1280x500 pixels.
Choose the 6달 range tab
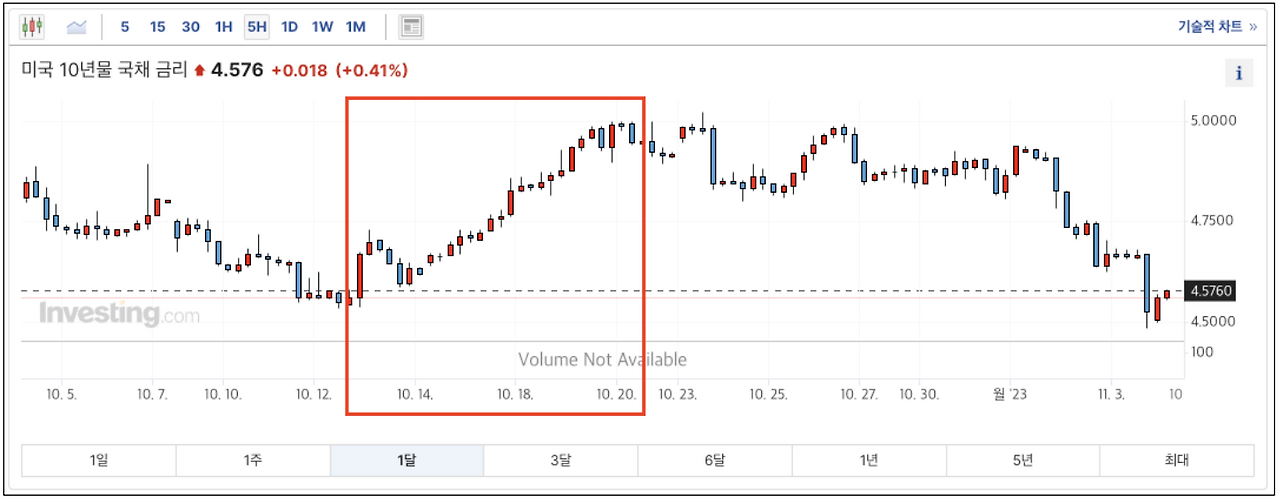click(x=715, y=460)
